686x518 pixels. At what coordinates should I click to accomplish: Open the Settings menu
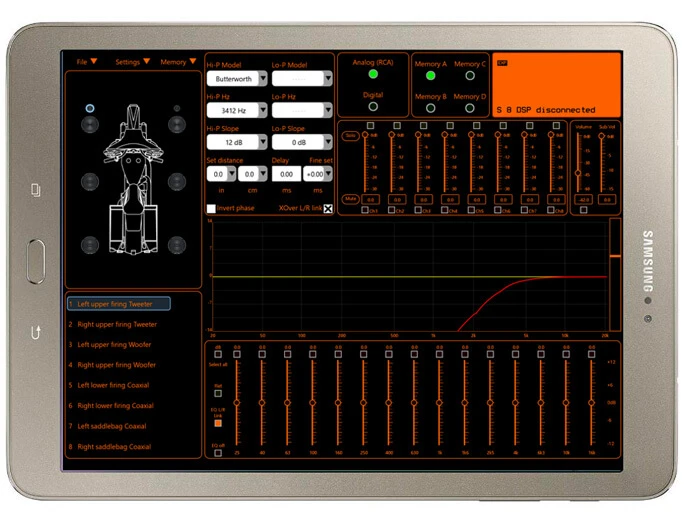tap(132, 62)
